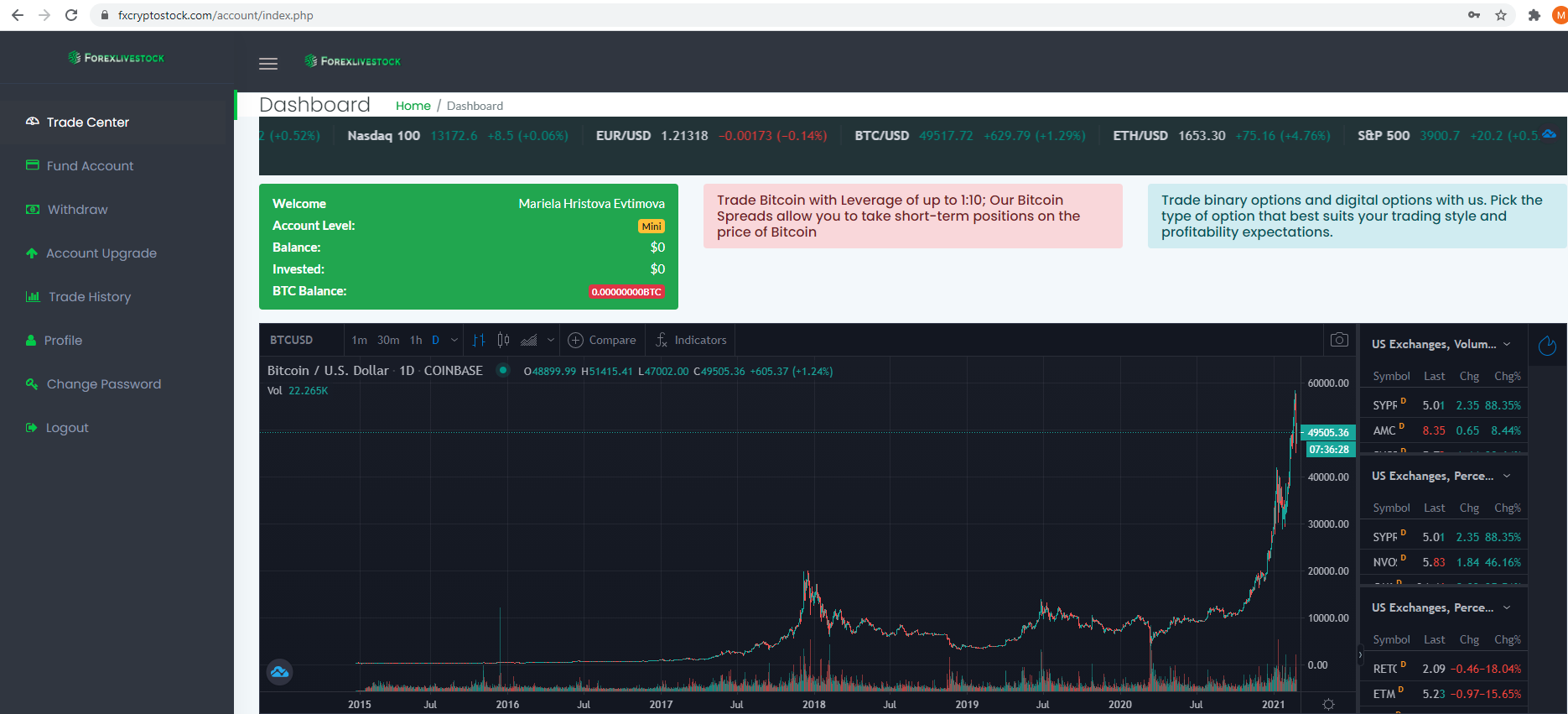
Task: Select the D daily interval
Action: pyautogui.click(x=435, y=340)
